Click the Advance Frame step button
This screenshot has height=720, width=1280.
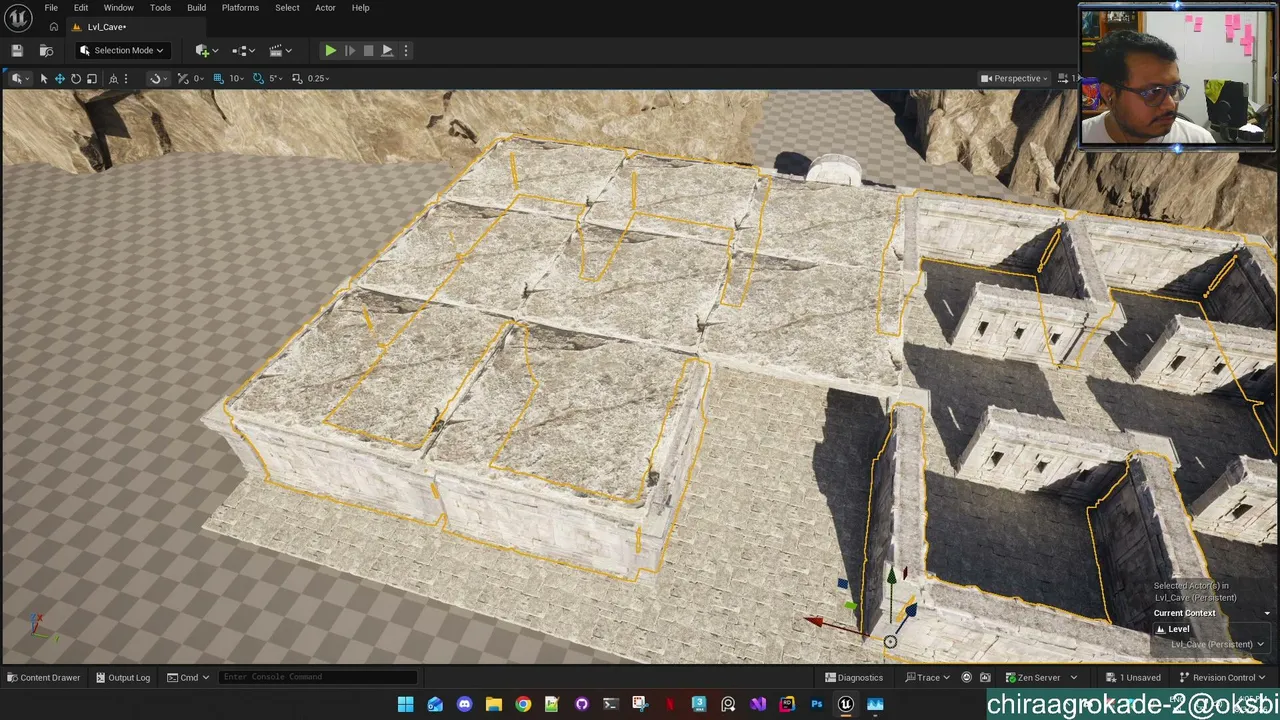coord(349,50)
